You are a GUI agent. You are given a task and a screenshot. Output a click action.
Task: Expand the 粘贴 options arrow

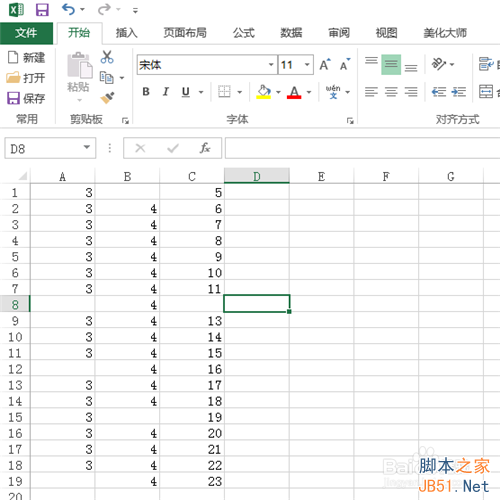79,100
